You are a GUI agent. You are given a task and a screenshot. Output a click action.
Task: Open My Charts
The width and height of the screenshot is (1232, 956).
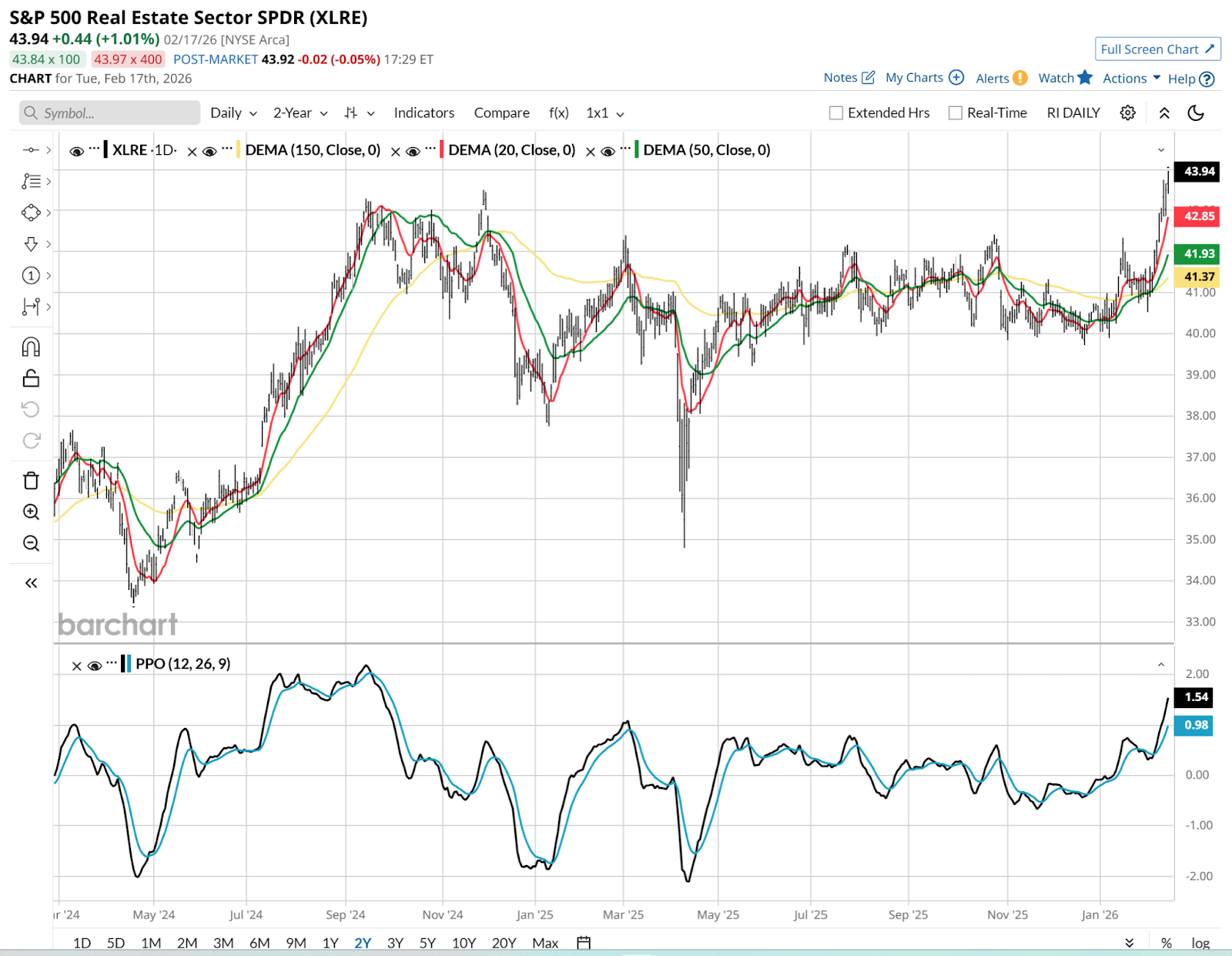[925, 77]
